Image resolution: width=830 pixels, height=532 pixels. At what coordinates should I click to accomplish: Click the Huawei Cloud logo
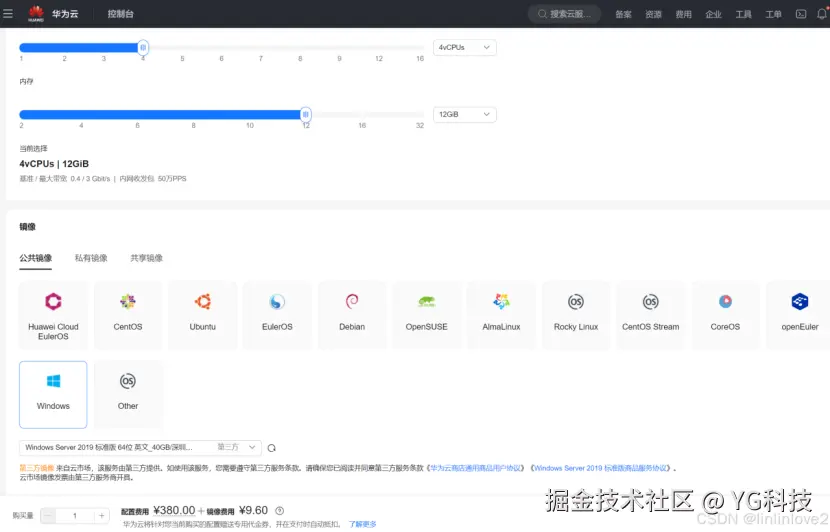36,13
